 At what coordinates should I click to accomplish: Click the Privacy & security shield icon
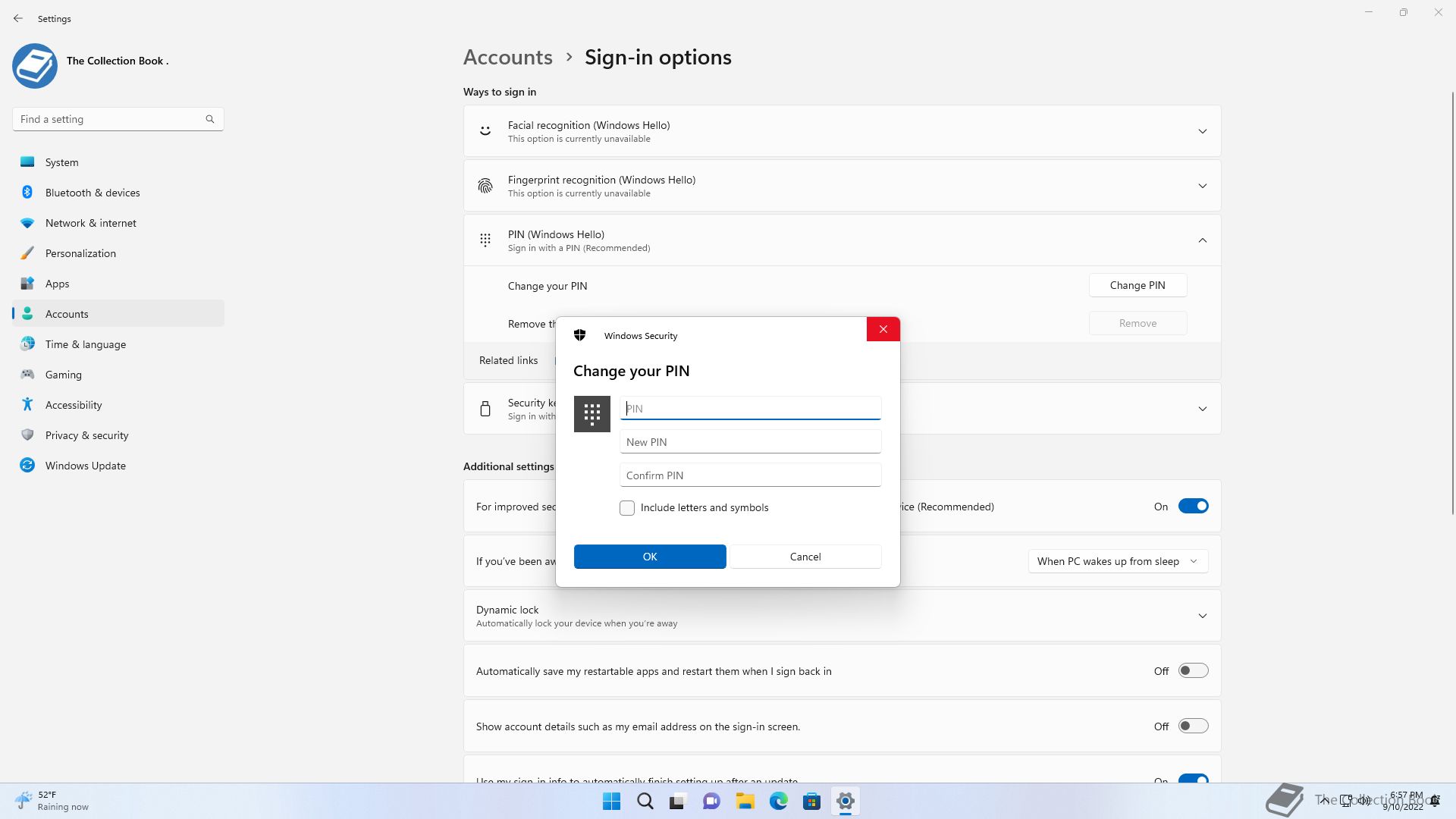pyautogui.click(x=27, y=435)
